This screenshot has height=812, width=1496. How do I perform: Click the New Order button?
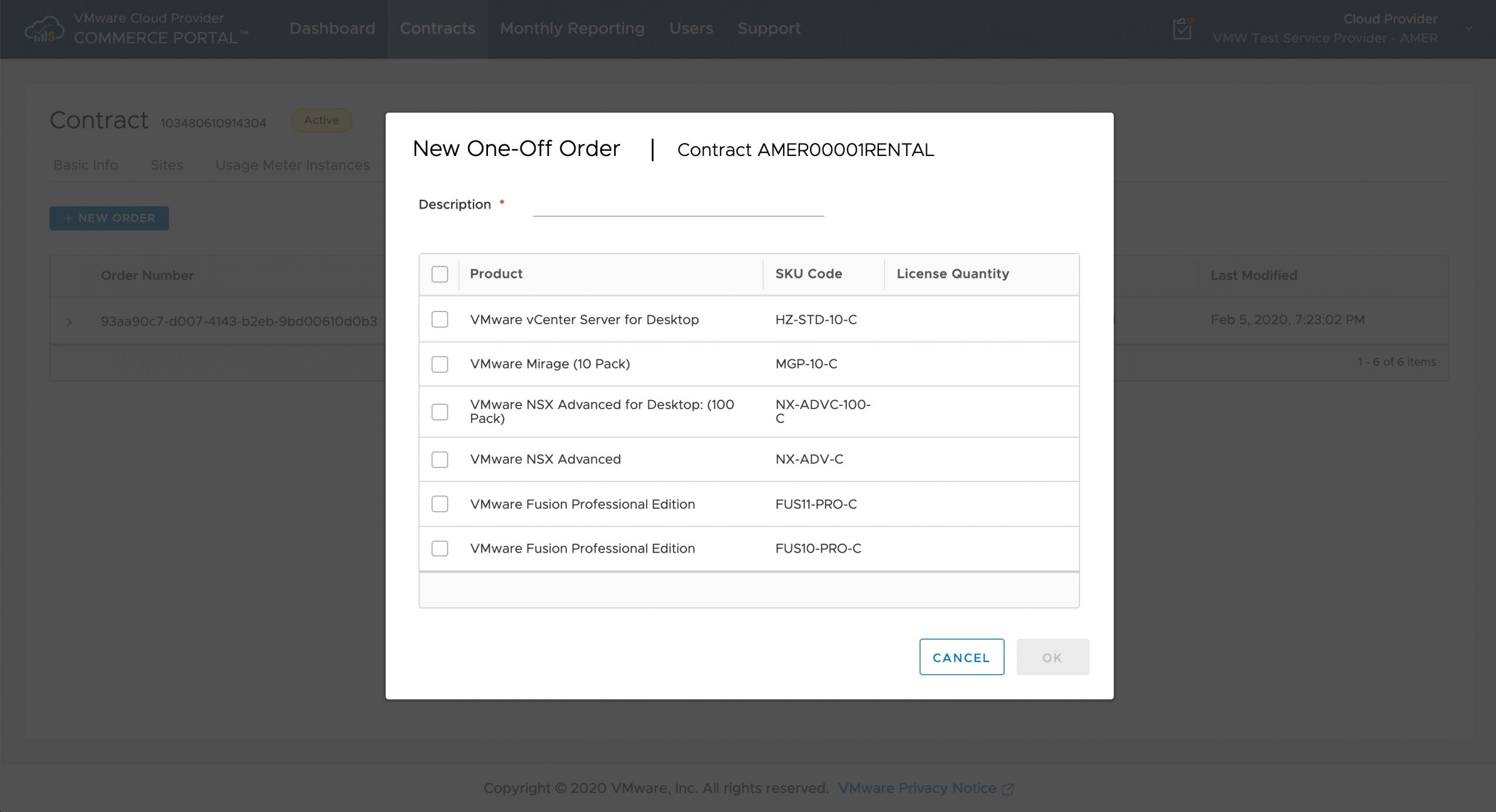(x=109, y=218)
